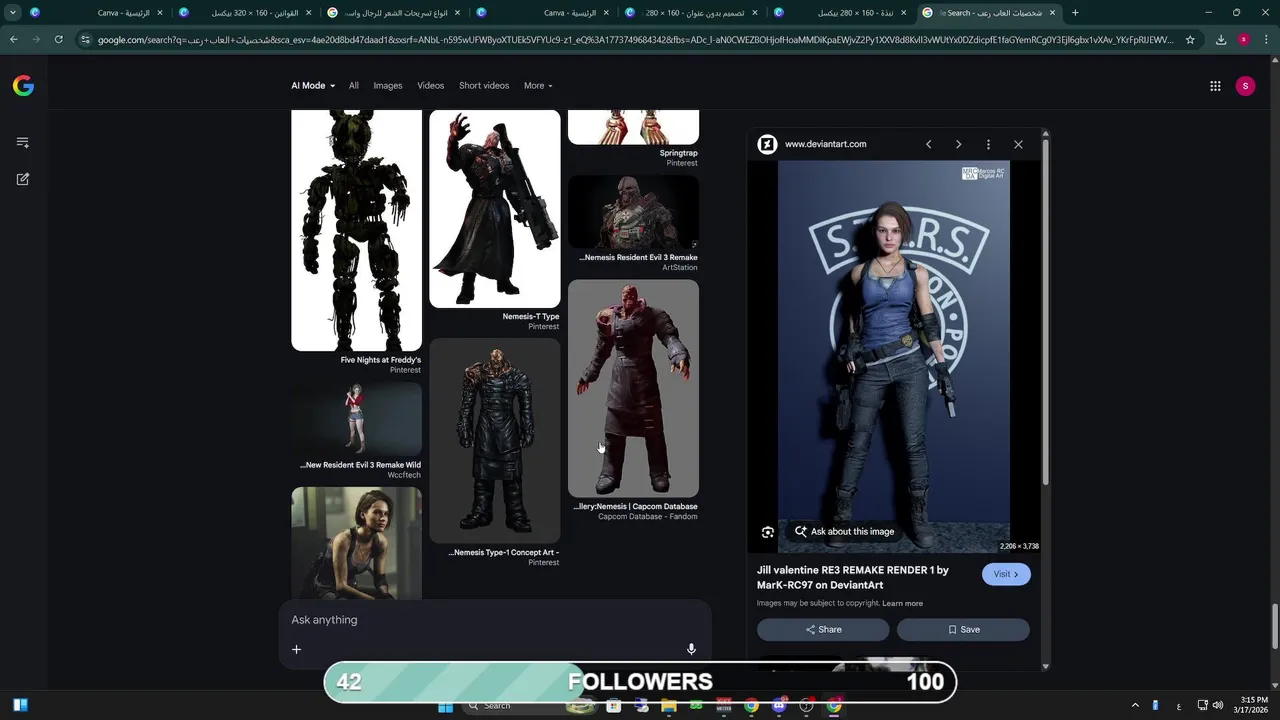This screenshot has height=720, width=1280.
Task: Click the plus icon to add an attachment
Action: pos(296,649)
